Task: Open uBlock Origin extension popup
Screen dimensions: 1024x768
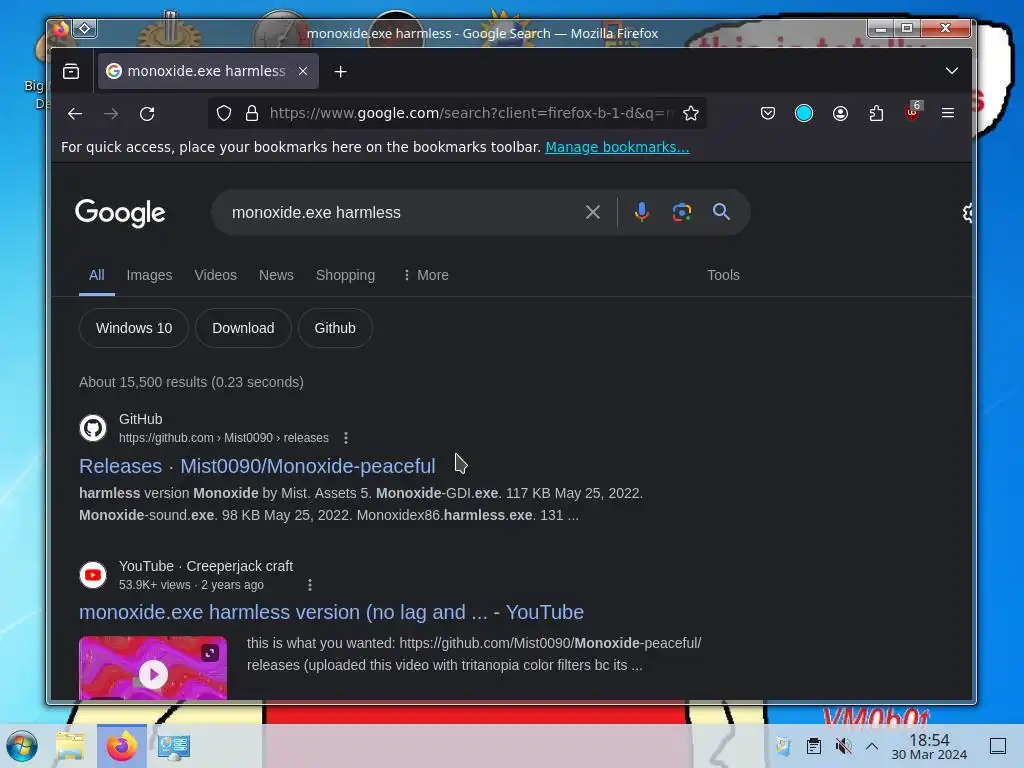Action: [x=912, y=112]
